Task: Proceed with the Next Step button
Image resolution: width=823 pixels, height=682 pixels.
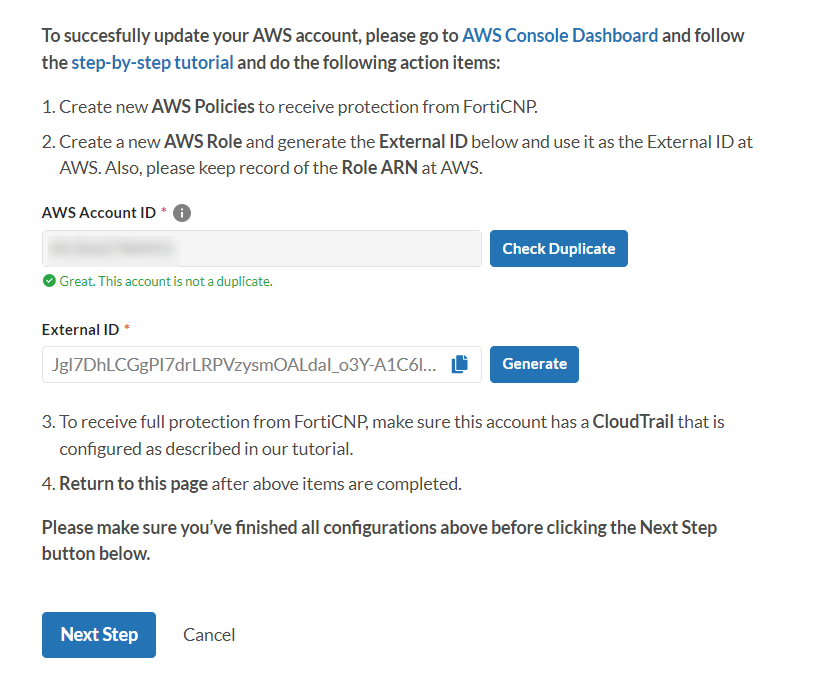Action: coord(99,634)
